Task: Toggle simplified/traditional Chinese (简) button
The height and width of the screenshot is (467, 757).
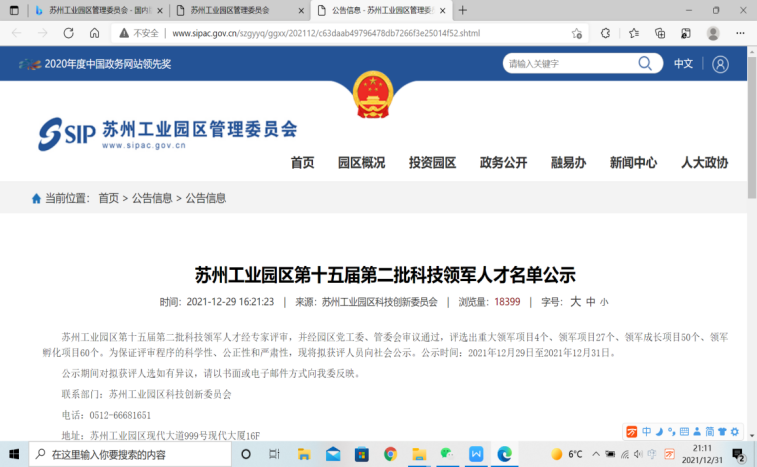Action: coord(709,431)
